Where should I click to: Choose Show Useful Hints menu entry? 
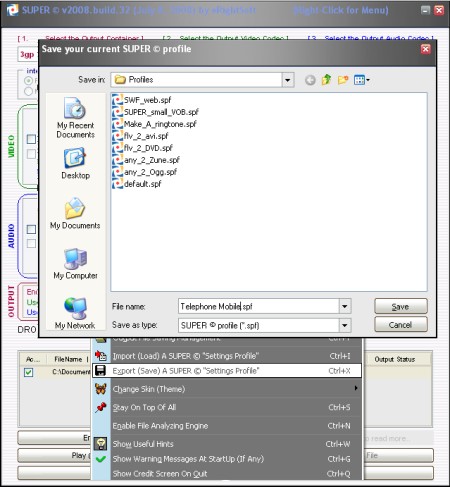(227, 444)
